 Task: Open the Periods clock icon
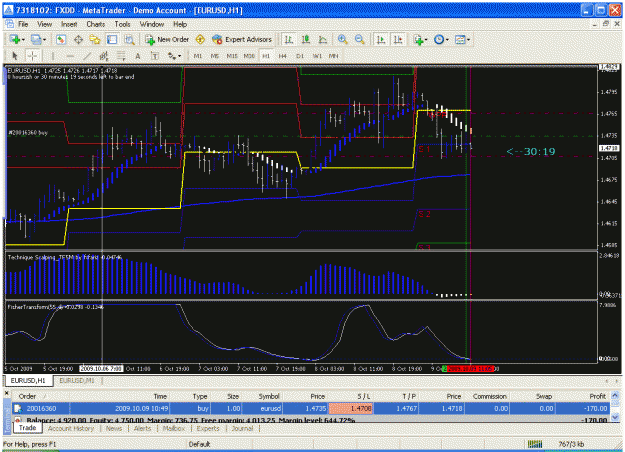(x=439, y=39)
